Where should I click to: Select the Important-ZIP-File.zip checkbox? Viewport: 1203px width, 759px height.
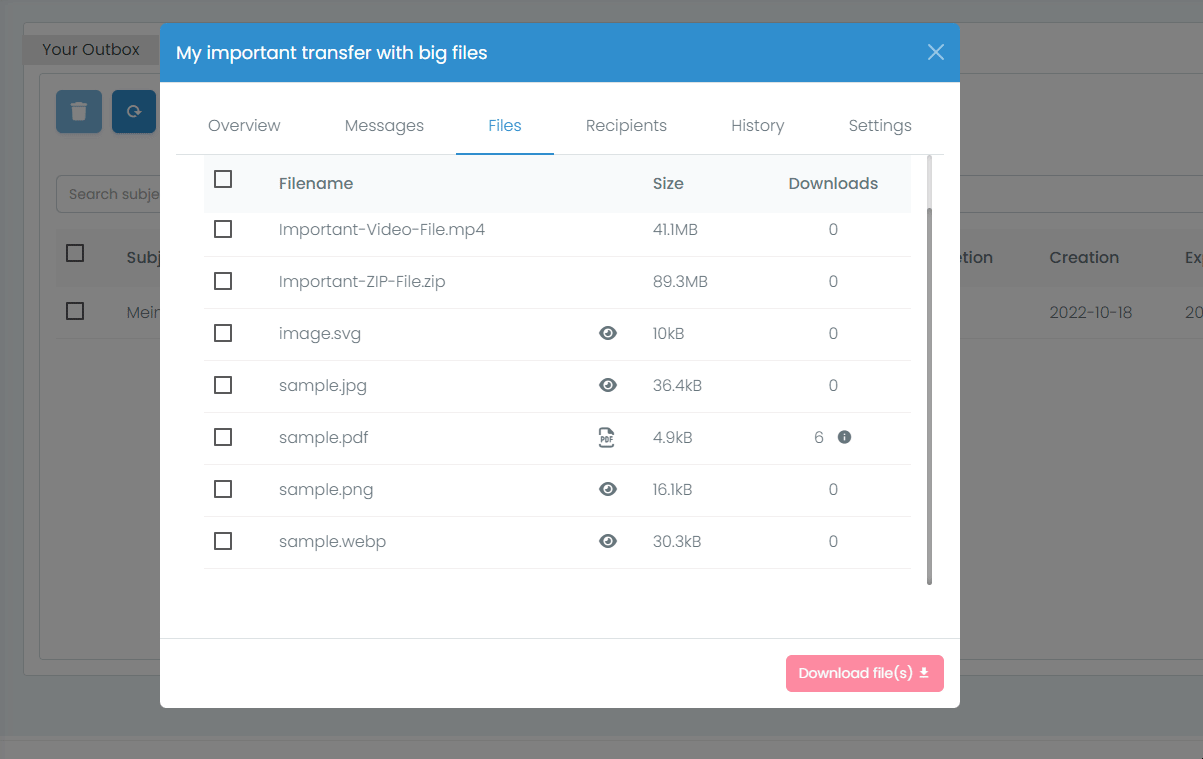coord(222,281)
